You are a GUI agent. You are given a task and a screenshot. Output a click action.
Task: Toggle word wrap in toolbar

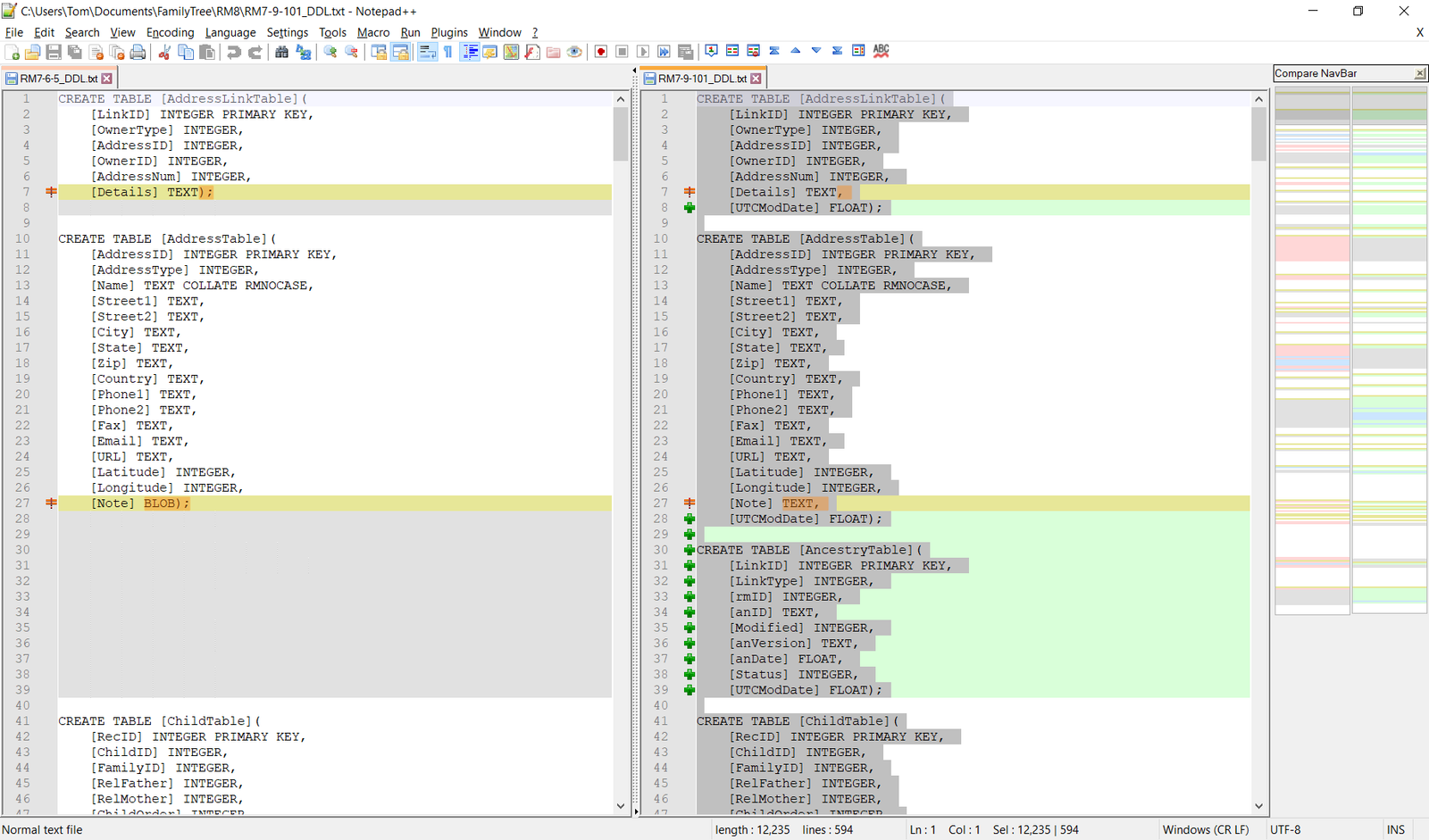point(428,52)
